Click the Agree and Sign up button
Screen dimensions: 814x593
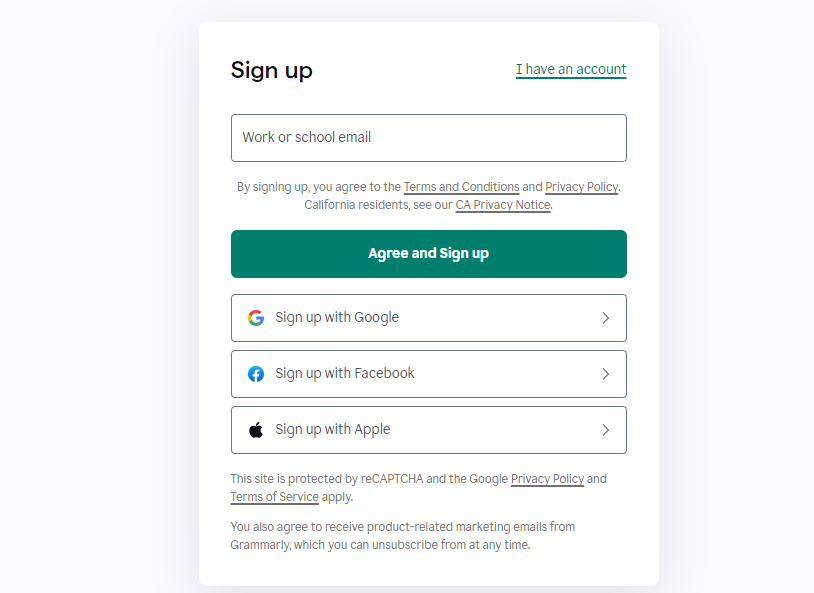(x=429, y=254)
